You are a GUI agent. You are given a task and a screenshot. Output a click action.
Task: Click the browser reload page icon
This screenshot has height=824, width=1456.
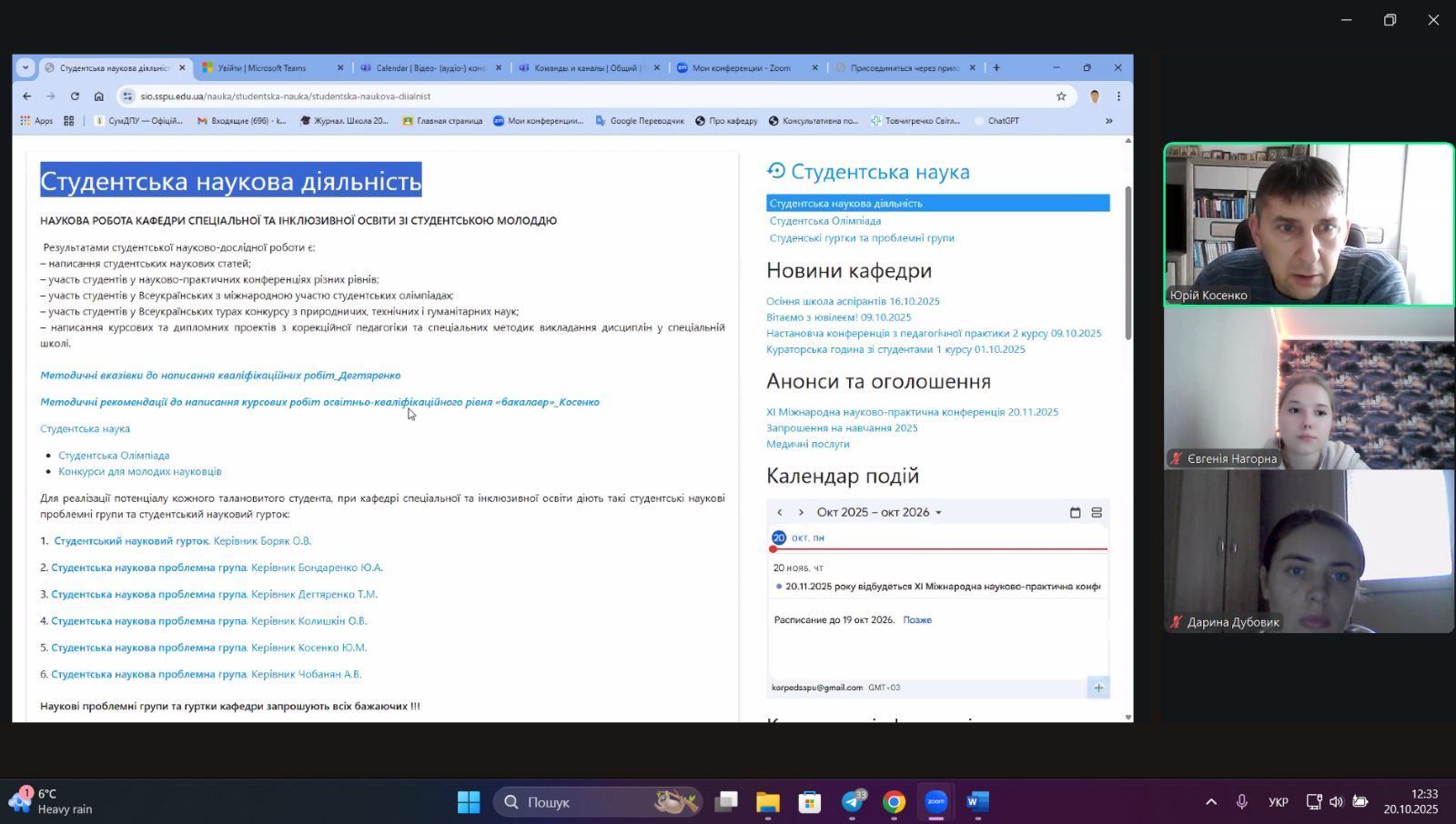tap(75, 96)
